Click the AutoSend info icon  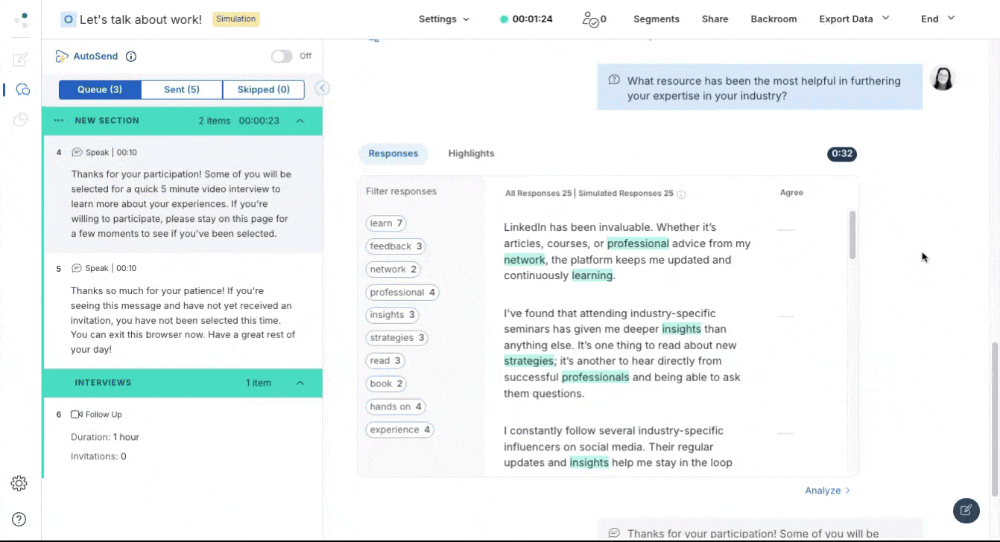131,57
